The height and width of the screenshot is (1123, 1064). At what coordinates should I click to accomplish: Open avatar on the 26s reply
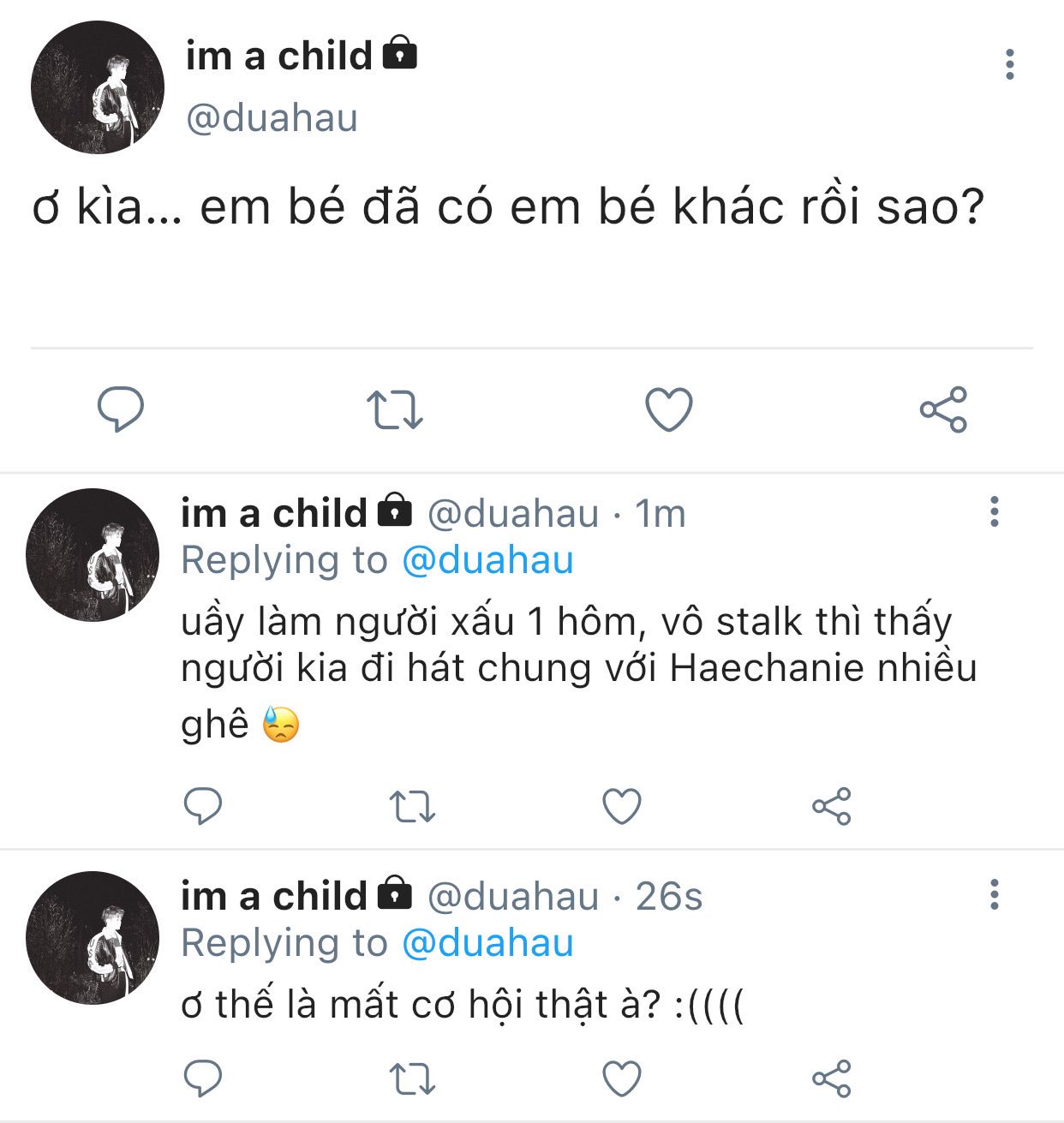pos(93,938)
